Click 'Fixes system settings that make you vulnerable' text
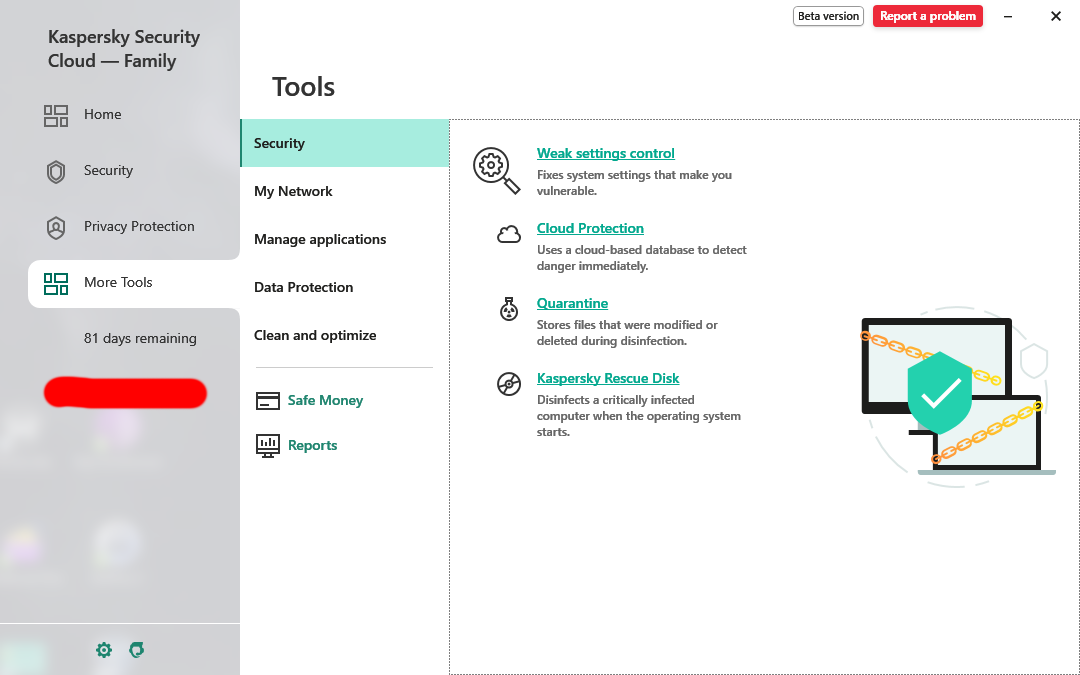This screenshot has width=1080, height=675. tap(634, 183)
